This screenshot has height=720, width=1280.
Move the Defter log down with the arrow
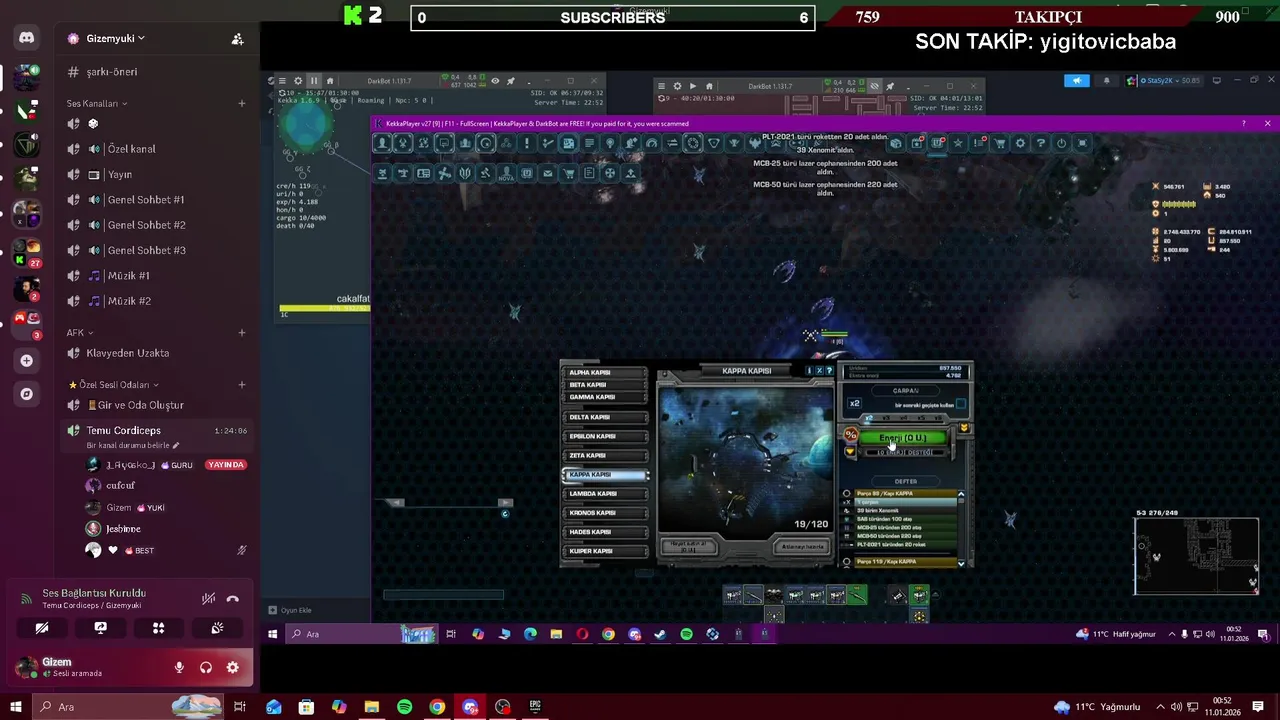(961, 563)
